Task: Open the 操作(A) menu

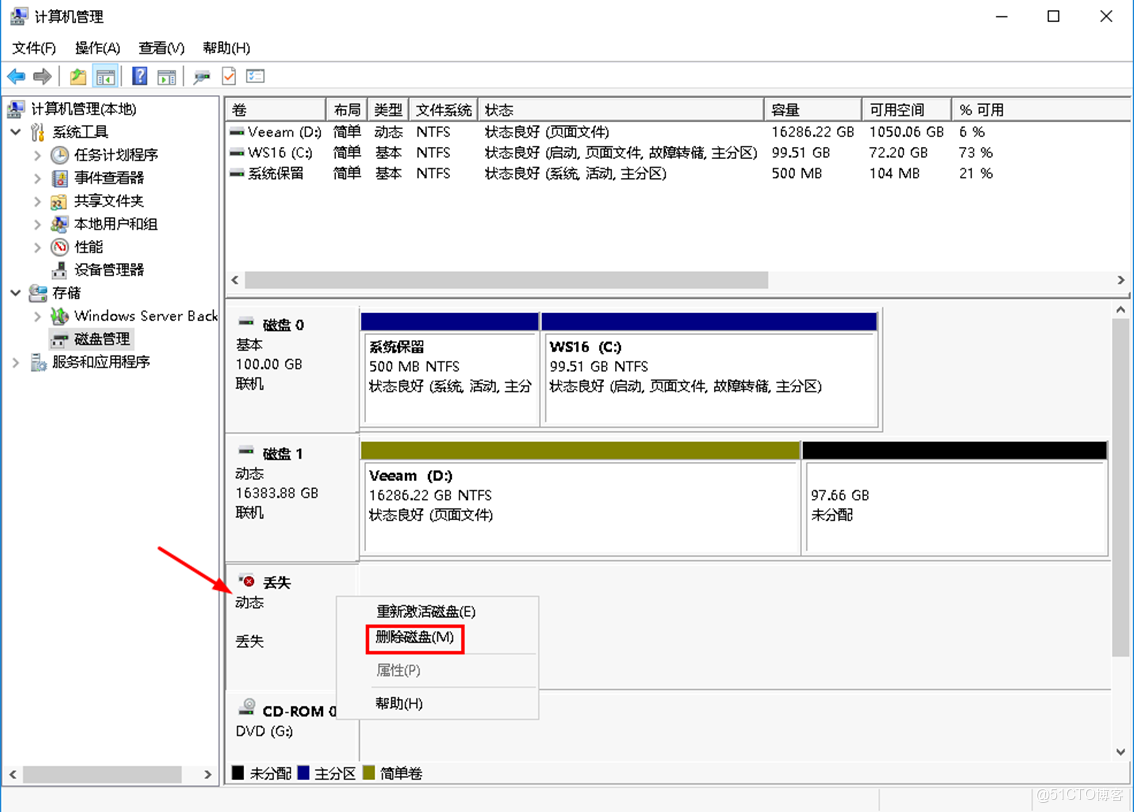Action: coord(98,48)
